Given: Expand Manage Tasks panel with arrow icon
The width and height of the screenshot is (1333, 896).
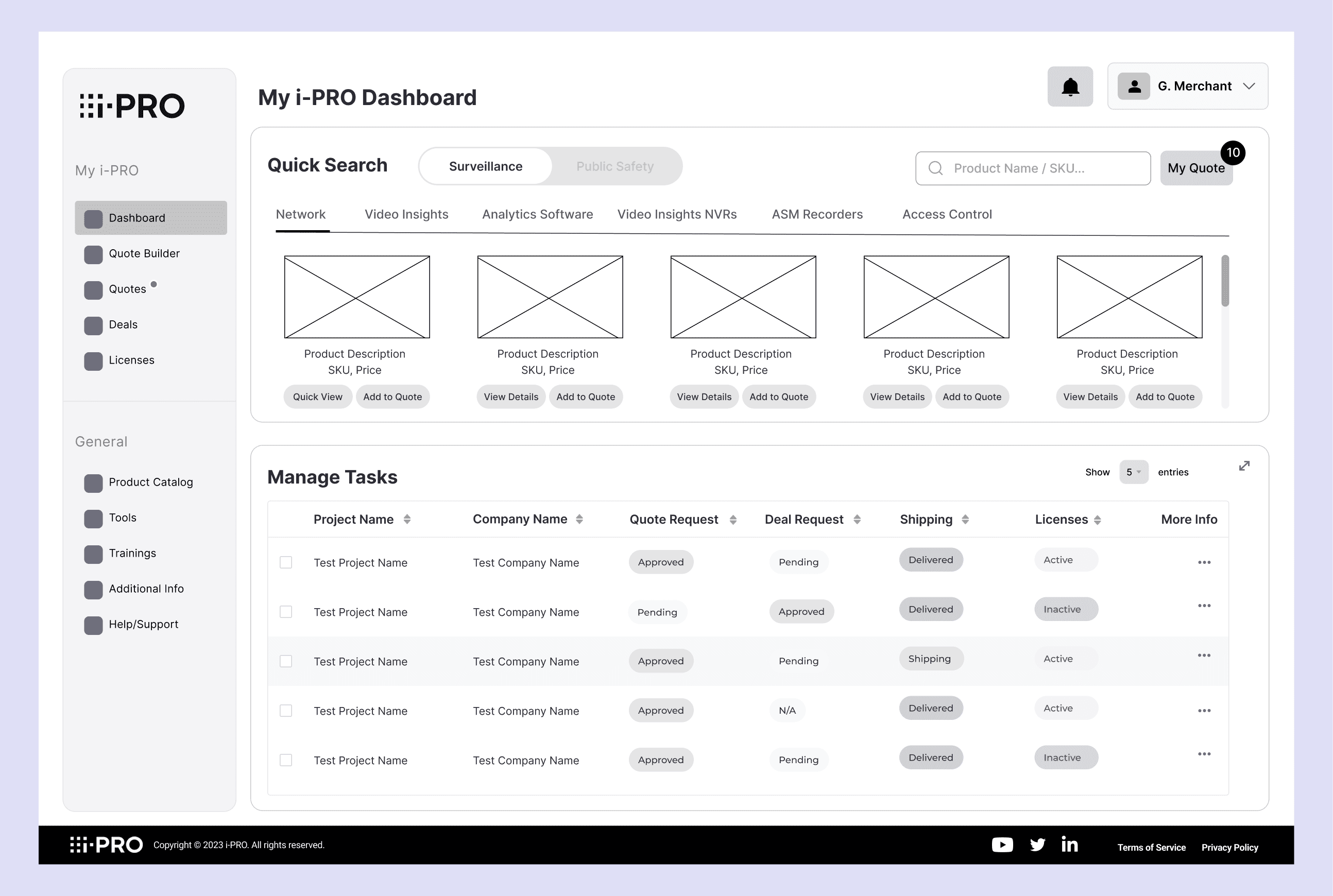Looking at the screenshot, I should point(1244,467).
